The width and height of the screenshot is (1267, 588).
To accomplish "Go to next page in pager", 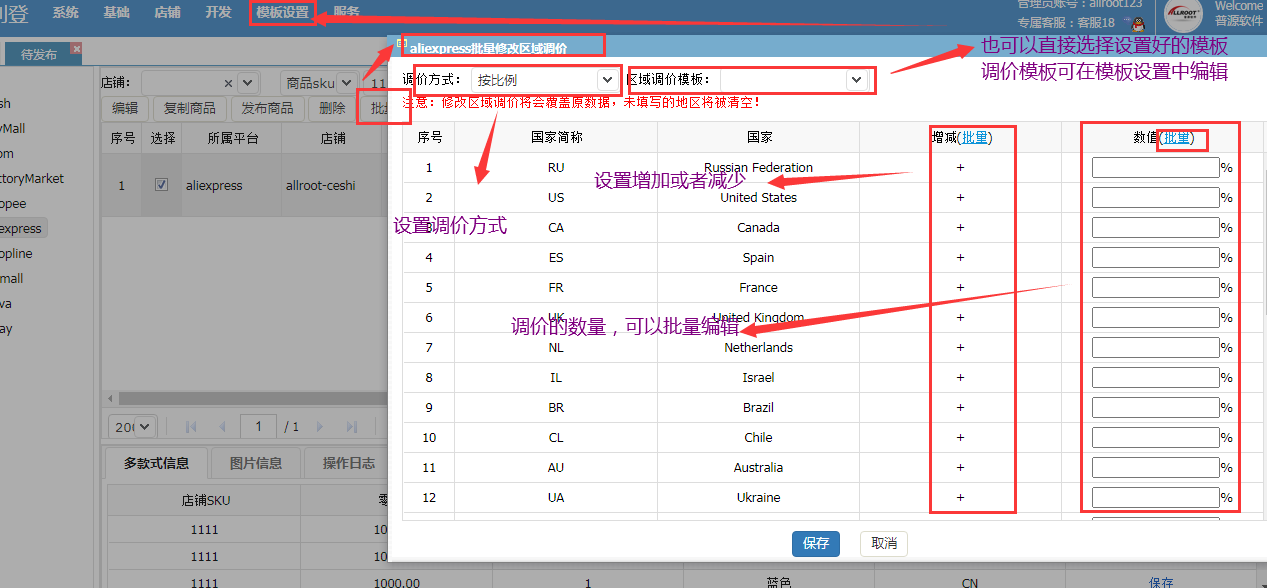I will [322, 427].
